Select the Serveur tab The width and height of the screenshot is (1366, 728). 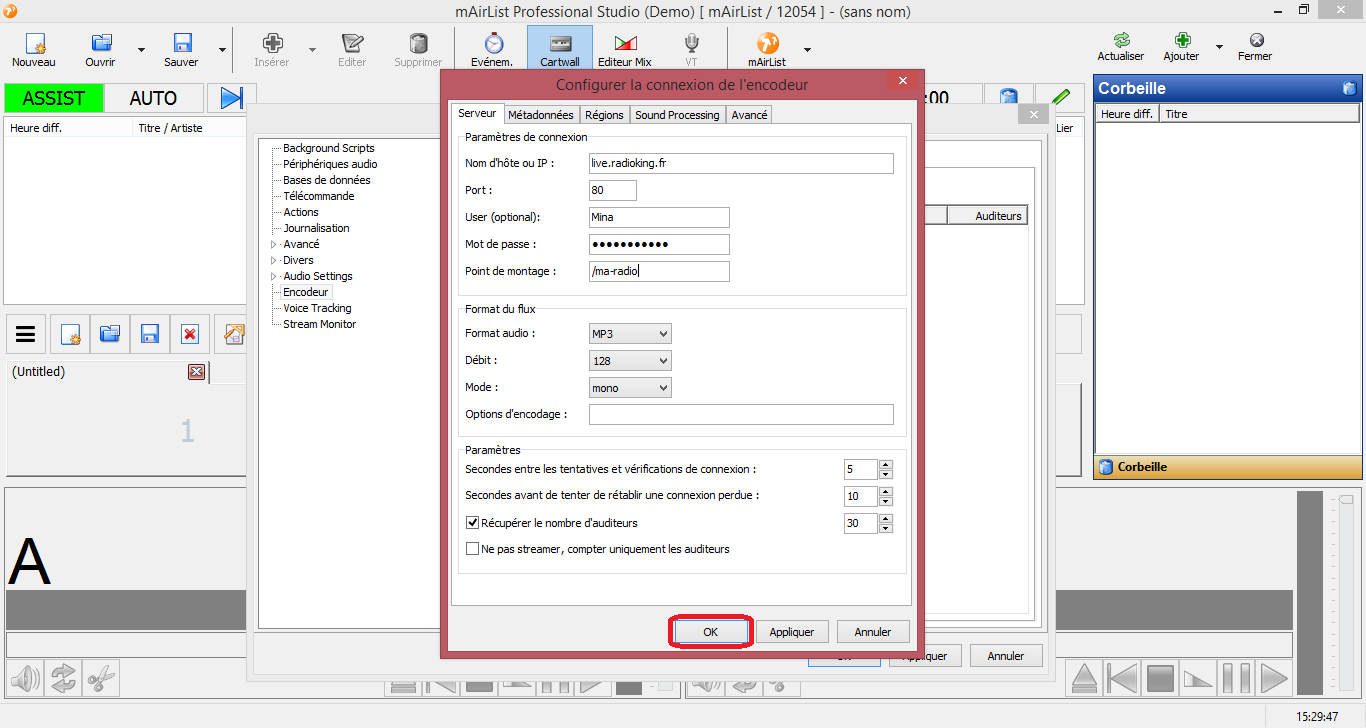pos(477,114)
